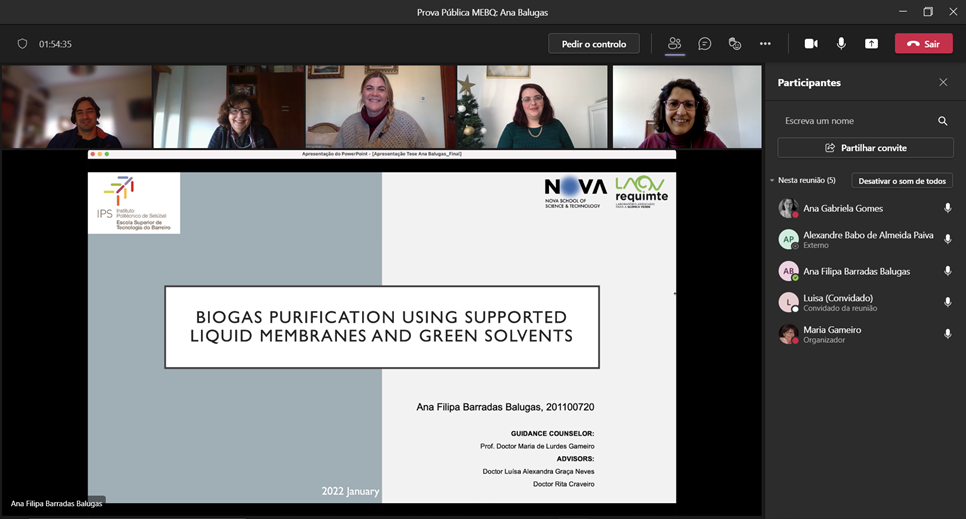Click 'Desativar o som de todos' button
The width and height of the screenshot is (966, 519).
(x=901, y=181)
